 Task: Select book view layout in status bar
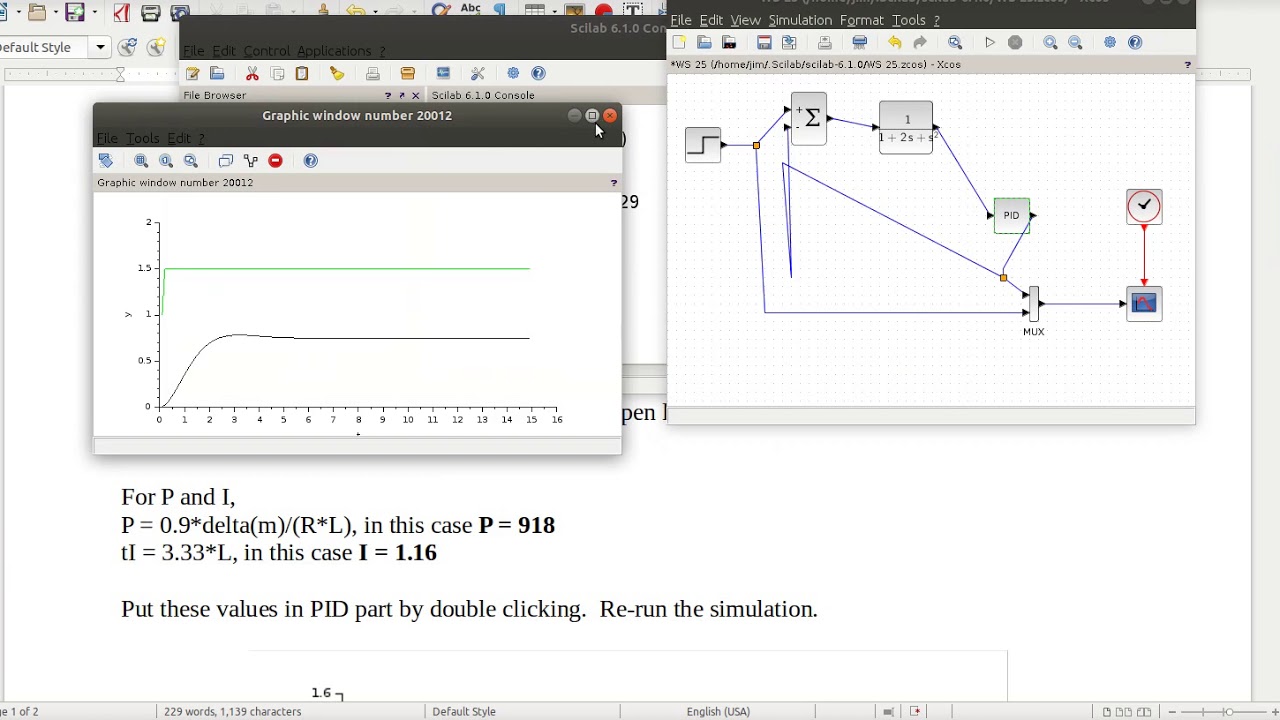click(x=1145, y=712)
